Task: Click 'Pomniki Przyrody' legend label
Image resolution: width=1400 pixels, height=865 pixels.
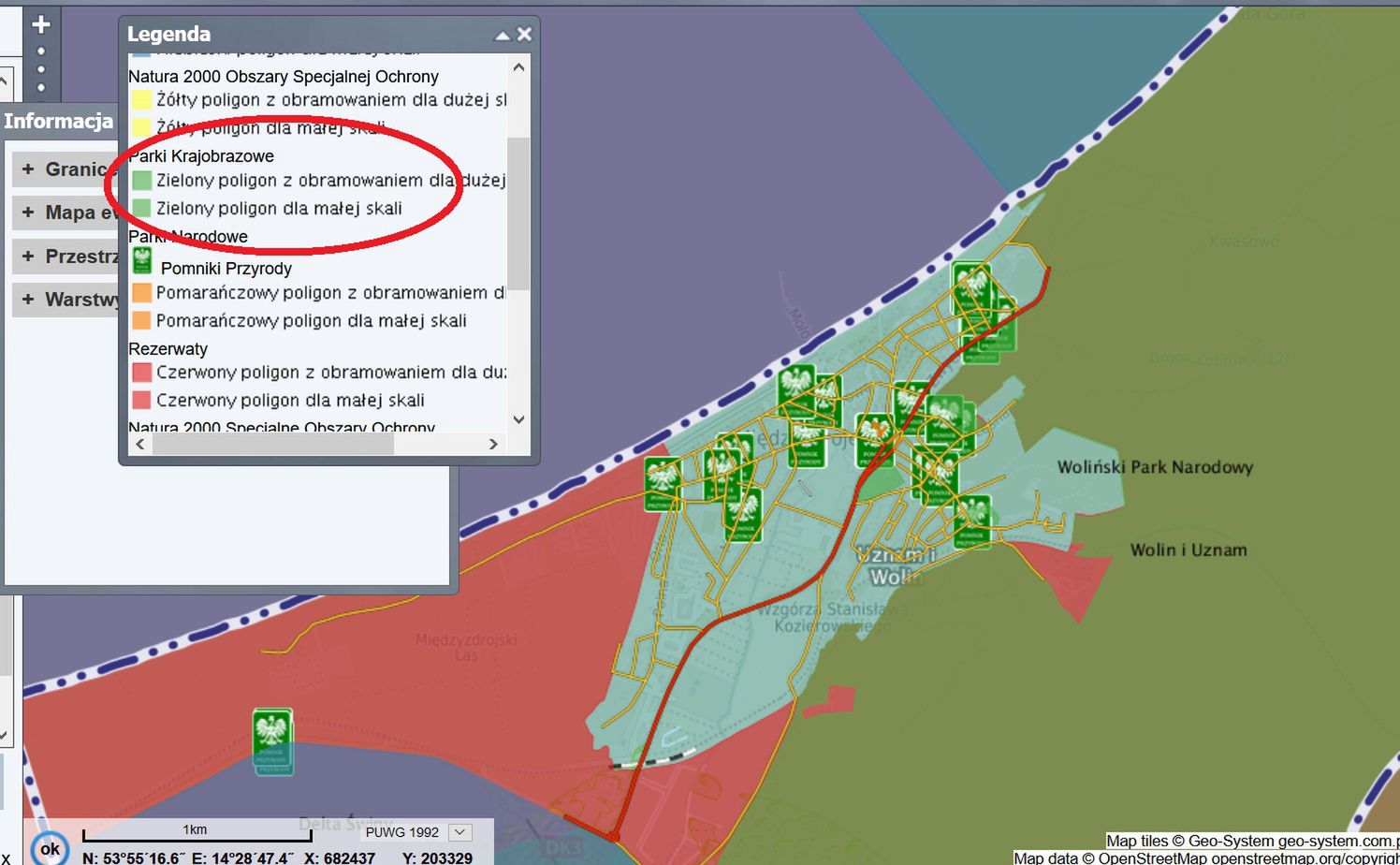Action: pyautogui.click(x=226, y=268)
